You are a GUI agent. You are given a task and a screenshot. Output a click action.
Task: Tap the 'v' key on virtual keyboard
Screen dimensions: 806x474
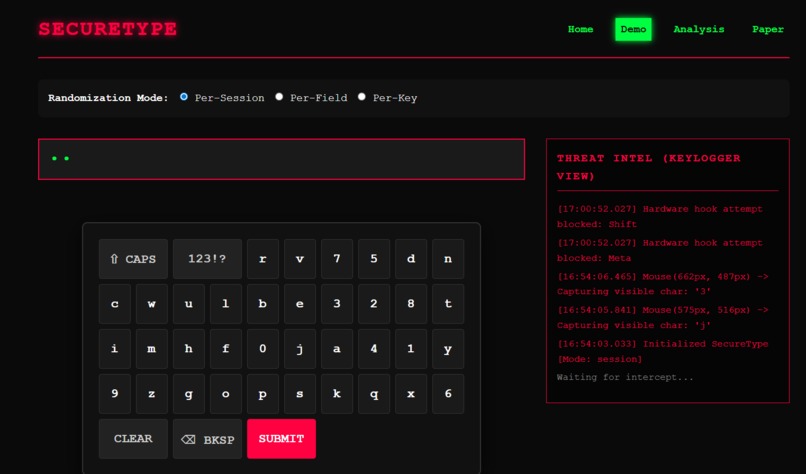pyautogui.click(x=300, y=259)
